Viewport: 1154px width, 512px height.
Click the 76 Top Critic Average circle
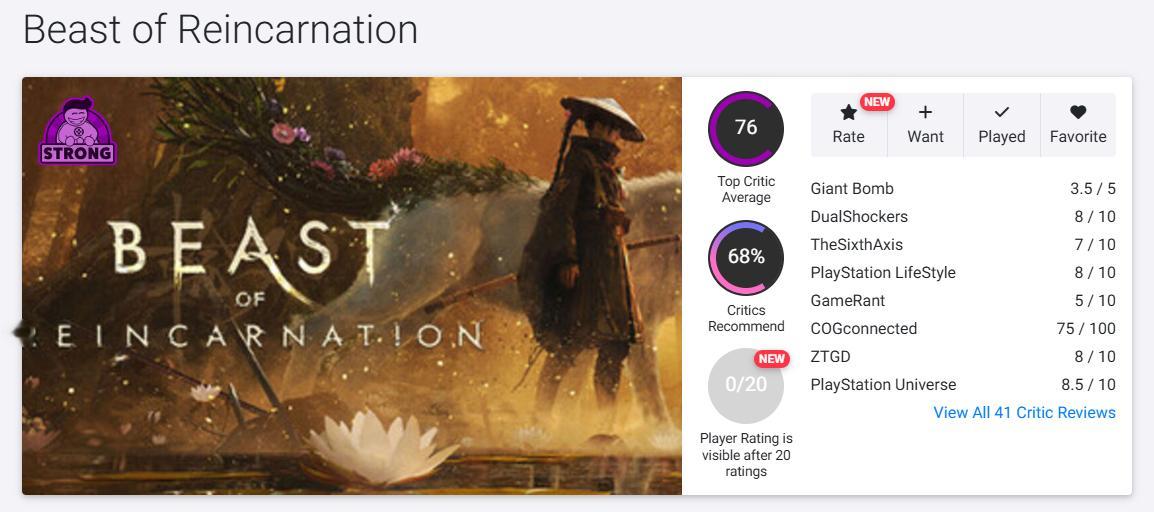click(x=746, y=129)
